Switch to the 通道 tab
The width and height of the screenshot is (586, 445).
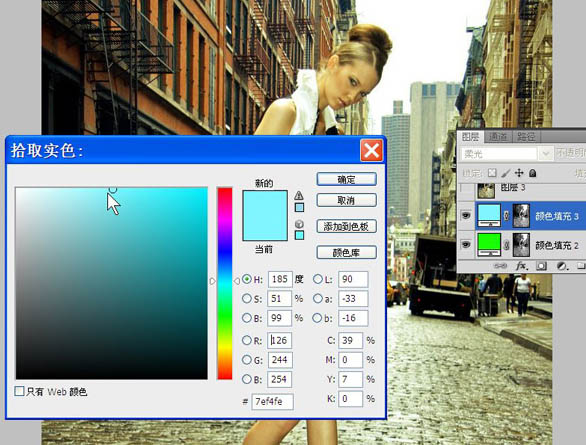(x=498, y=137)
